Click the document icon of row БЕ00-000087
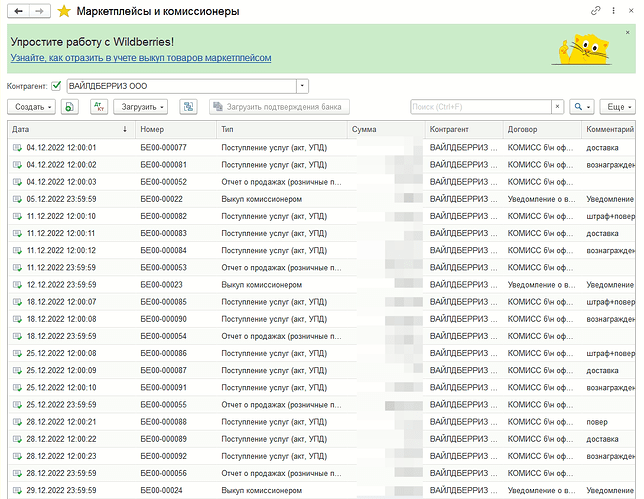Screen dimensions: 644x499 coord(17,371)
